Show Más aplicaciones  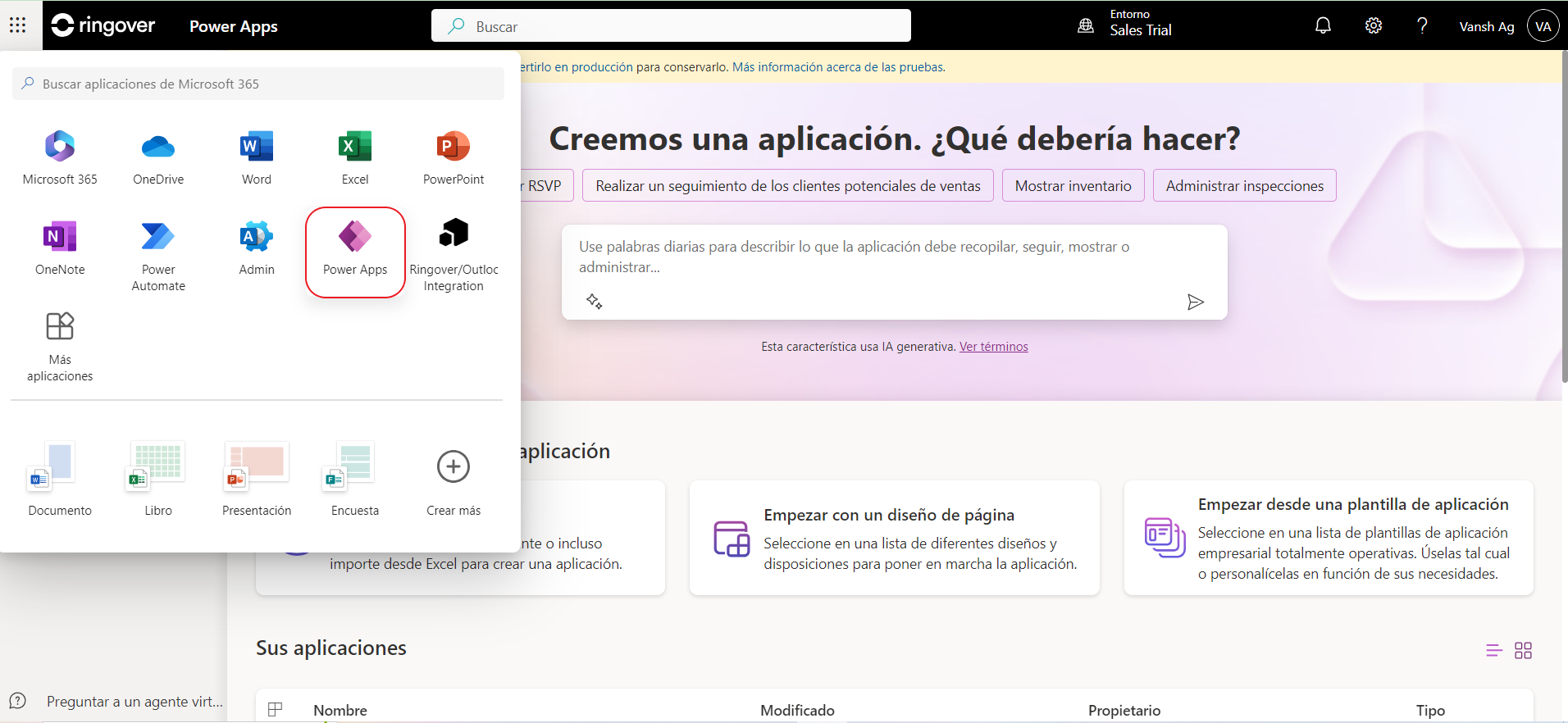pyautogui.click(x=60, y=346)
